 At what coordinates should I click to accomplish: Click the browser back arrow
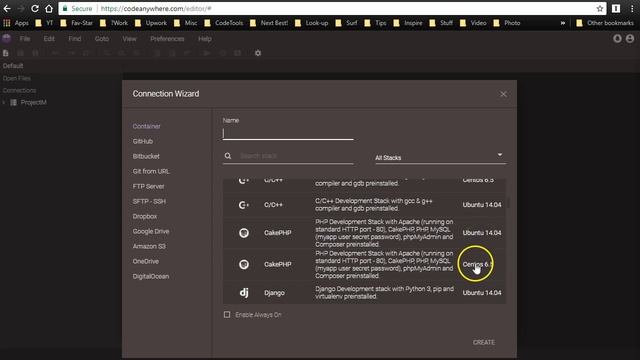click(7, 8)
